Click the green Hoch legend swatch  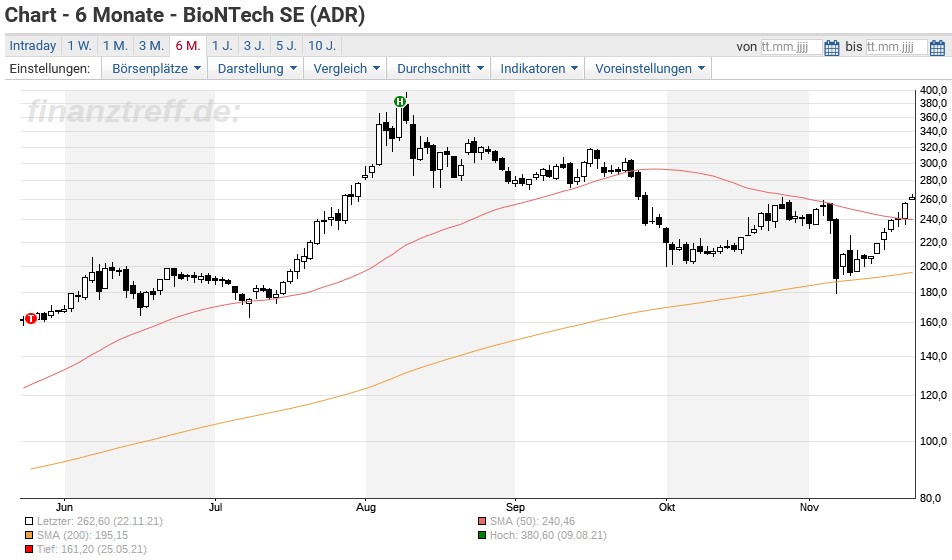click(x=482, y=535)
